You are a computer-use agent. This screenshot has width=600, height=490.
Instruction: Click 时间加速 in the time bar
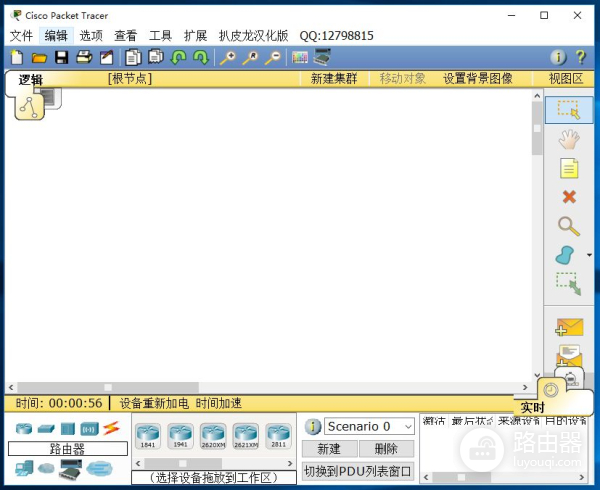click(219, 403)
